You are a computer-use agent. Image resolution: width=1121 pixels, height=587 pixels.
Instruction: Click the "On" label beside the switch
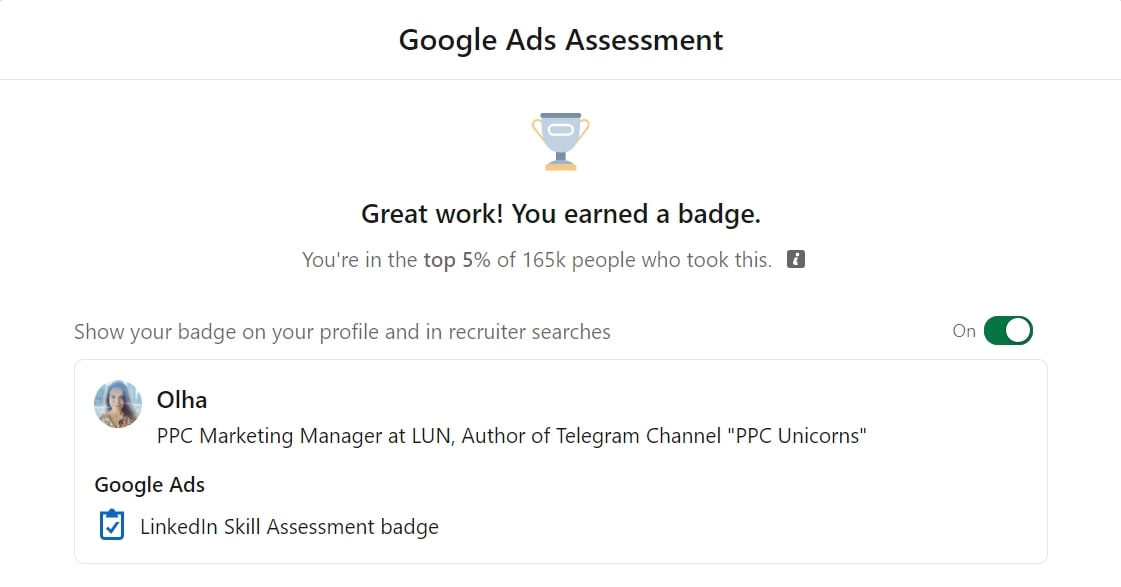(964, 331)
